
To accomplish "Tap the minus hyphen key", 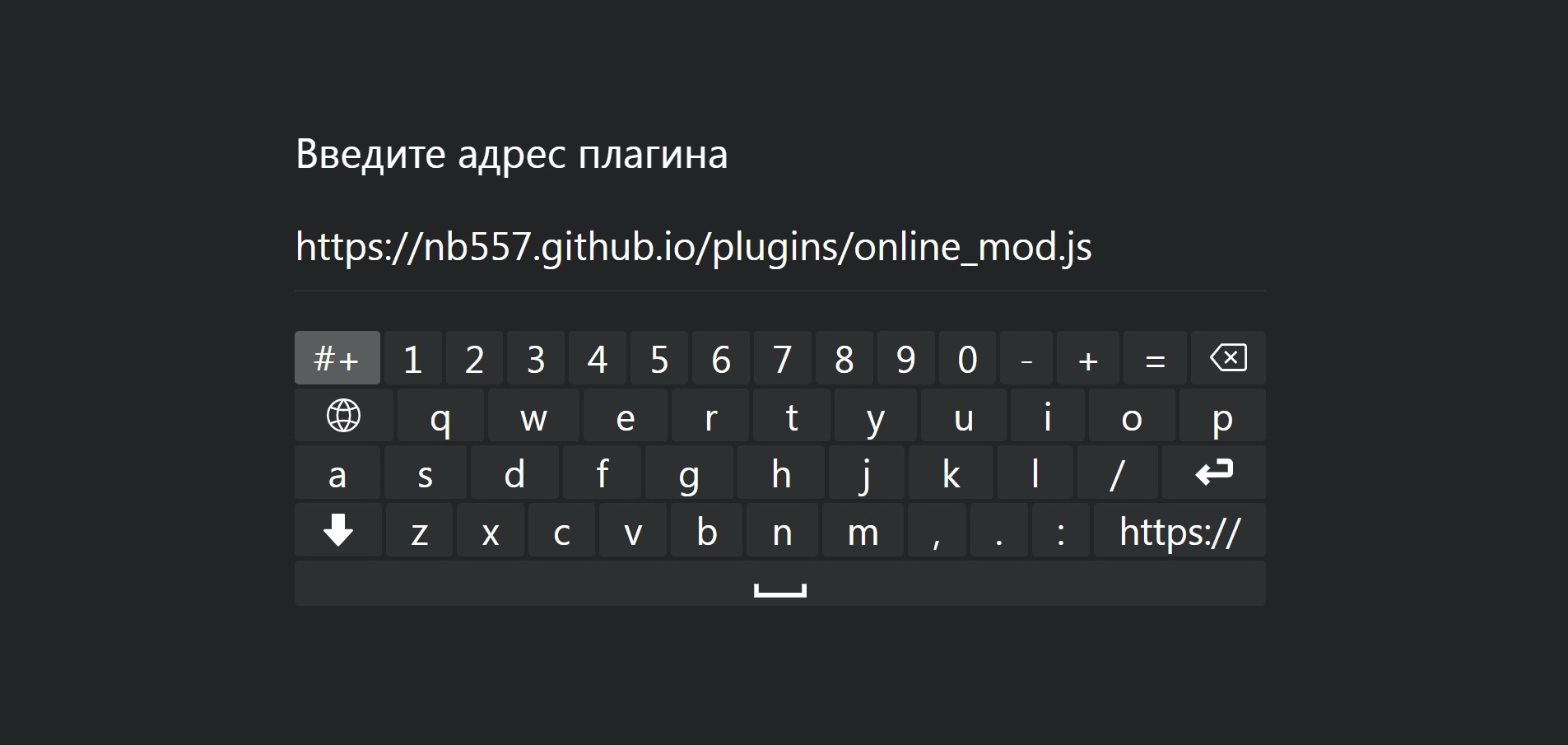I will [1026, 358].
